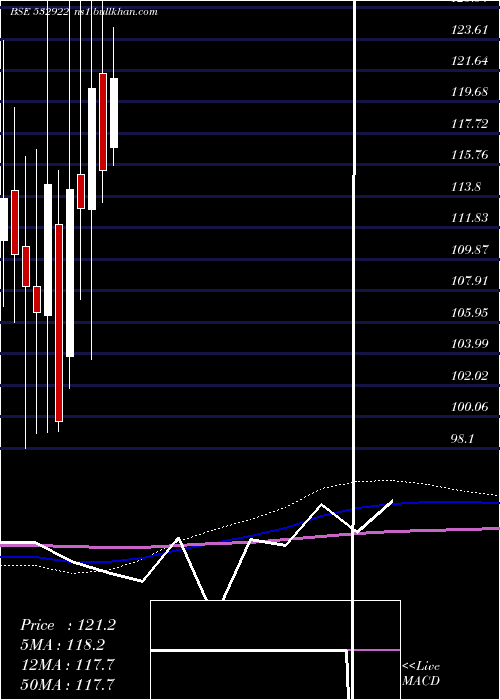Click the 105.95 price axis label
The image size is (500, 700).
point(469,312)
